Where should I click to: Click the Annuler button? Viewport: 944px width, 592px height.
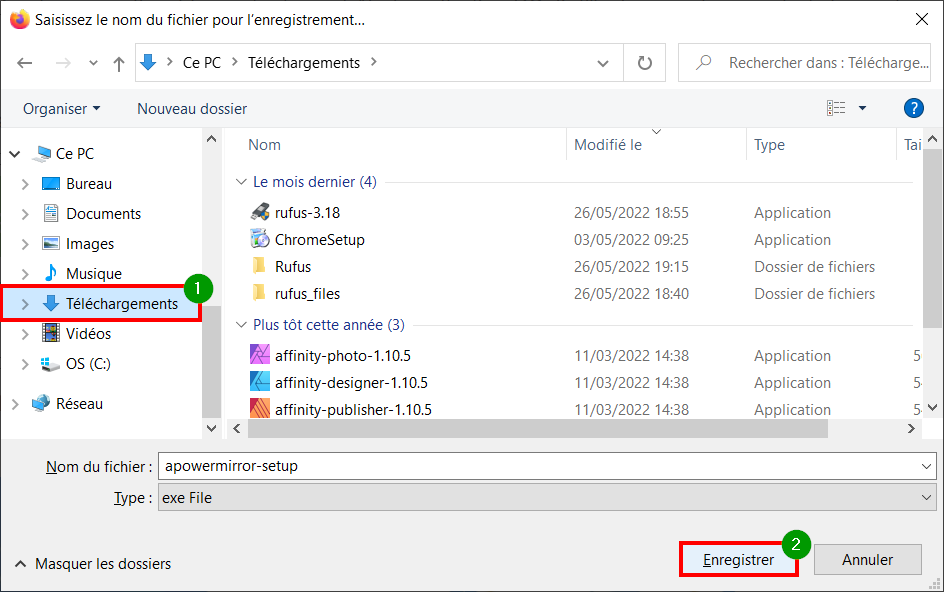point(868,560)
